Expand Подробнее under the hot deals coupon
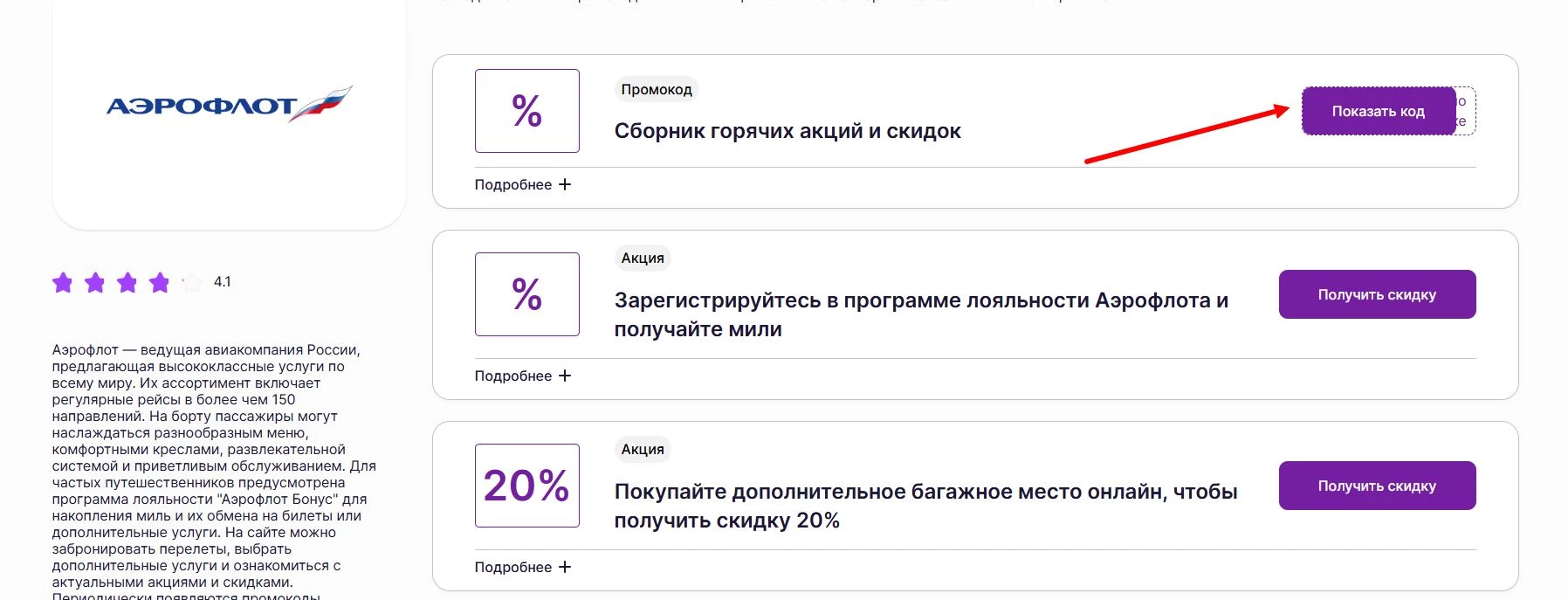 (x=513, y=185)
